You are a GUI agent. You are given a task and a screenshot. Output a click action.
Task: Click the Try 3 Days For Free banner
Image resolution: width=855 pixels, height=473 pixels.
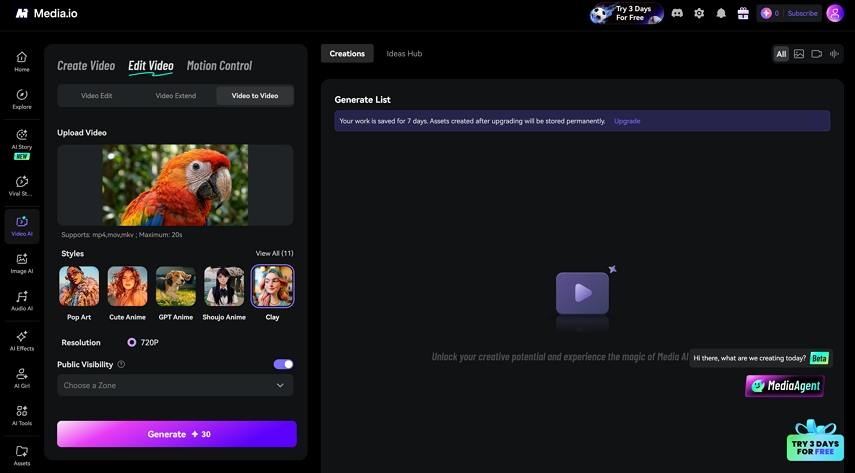[627, 14]
